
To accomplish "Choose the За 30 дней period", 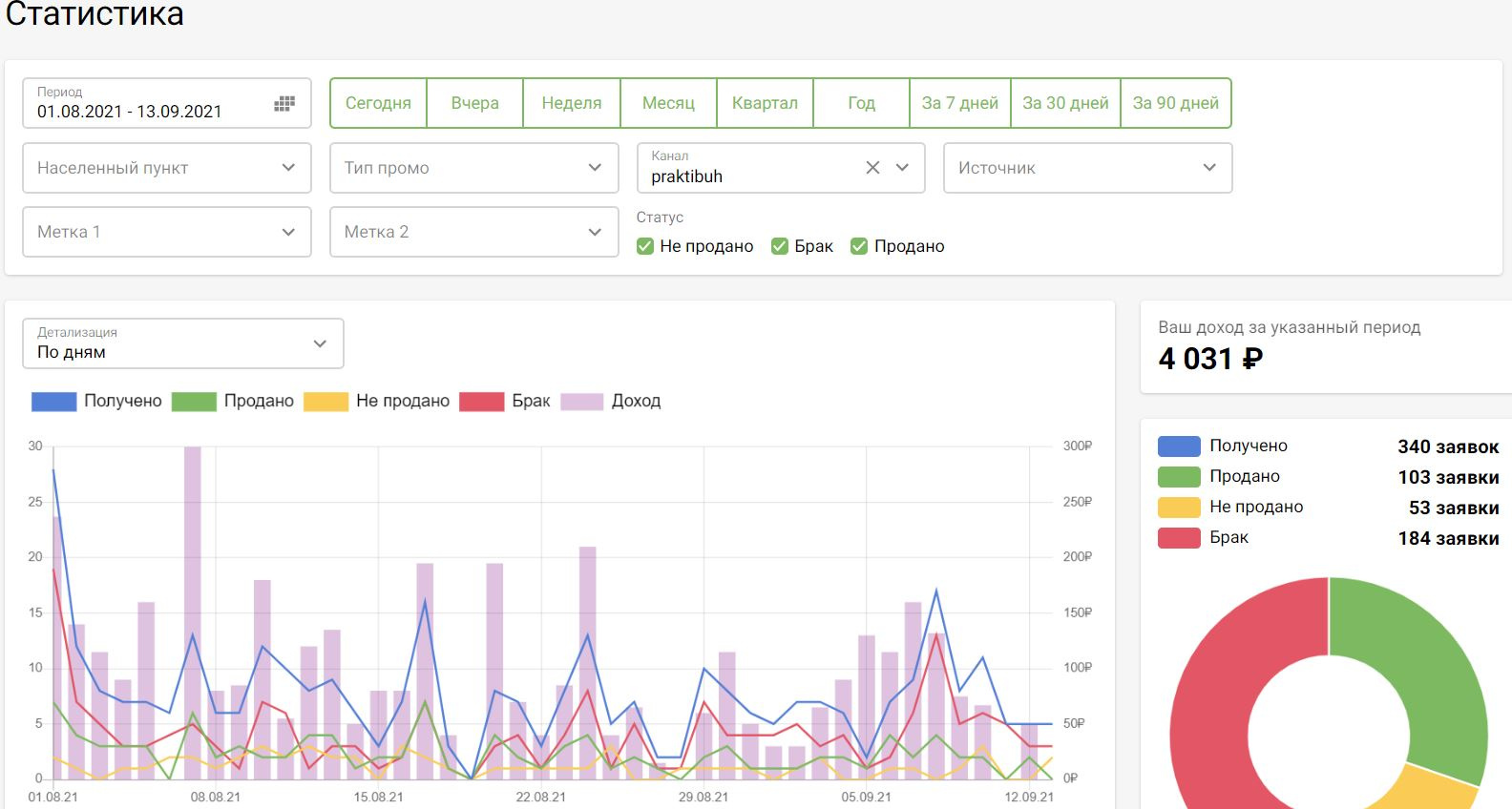I will point(1065,103).
